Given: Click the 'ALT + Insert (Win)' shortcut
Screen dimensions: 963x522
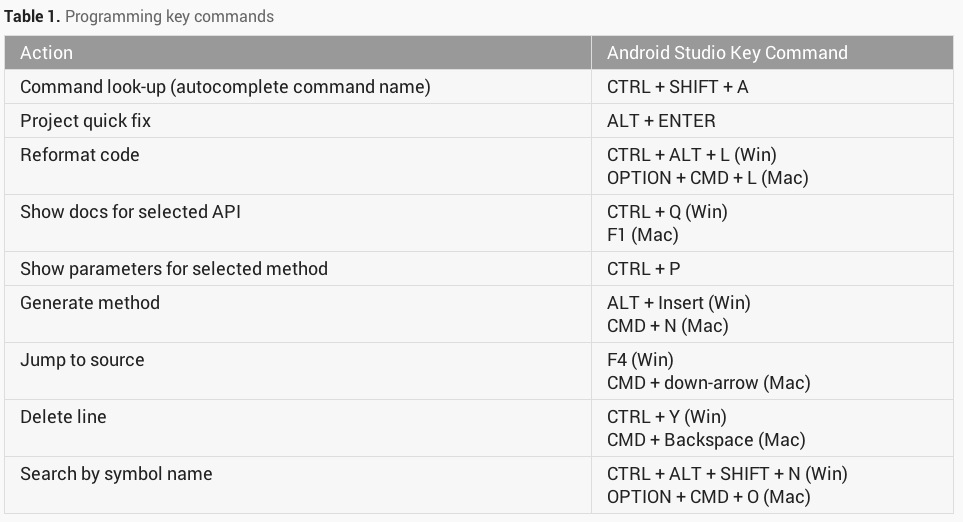Looking at the screenshot, I should pos(678,303).
